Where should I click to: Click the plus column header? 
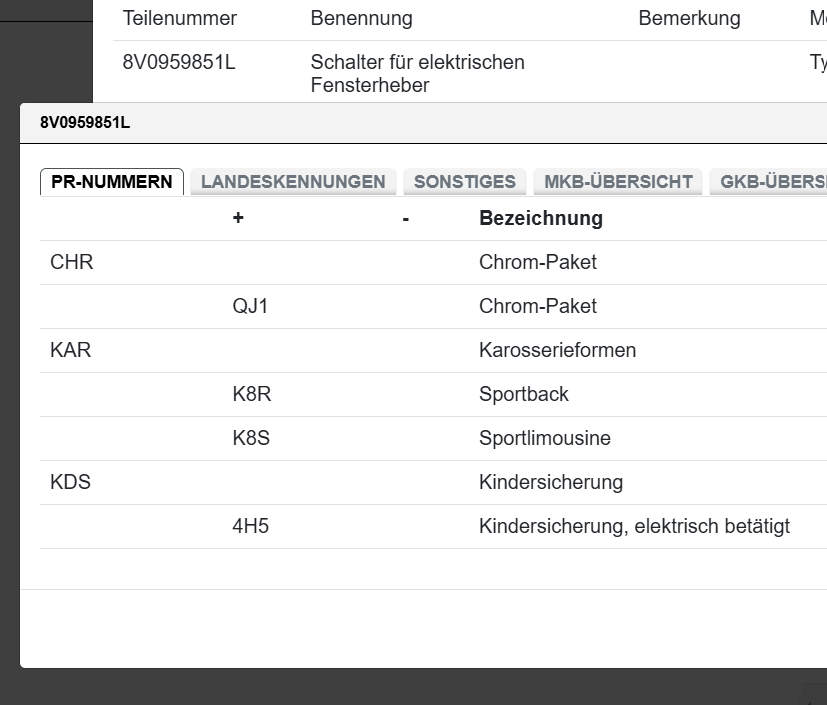pyautogui.click(x=238, y=218)
